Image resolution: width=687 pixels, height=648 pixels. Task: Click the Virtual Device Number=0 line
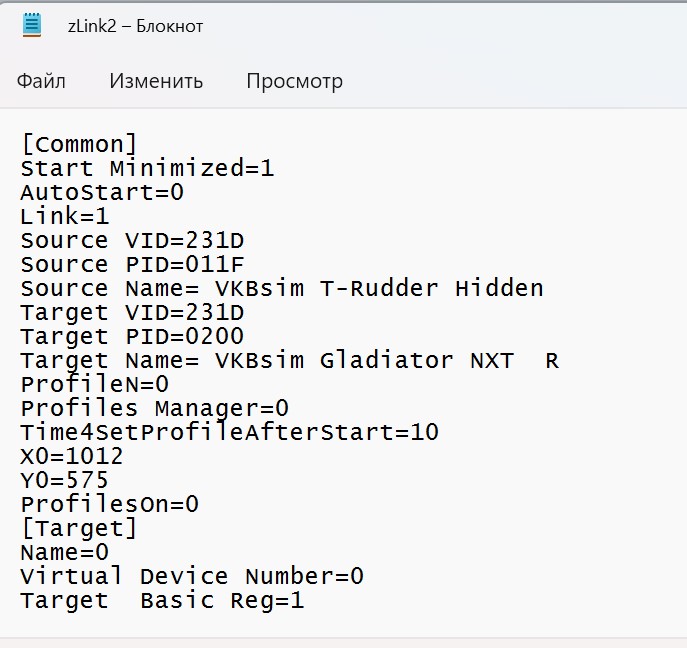(192, 576)
